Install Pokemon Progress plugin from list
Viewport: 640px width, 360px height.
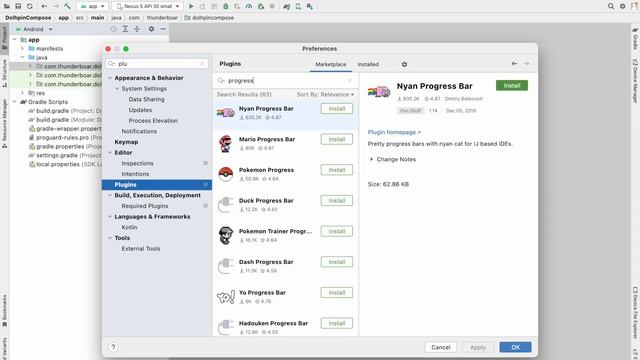click(337, 170)
